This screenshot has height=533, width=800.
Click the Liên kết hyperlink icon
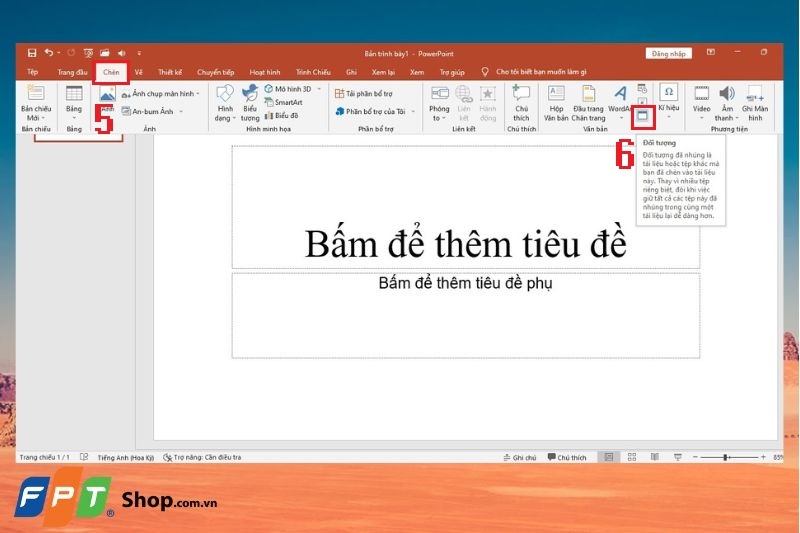464,104
